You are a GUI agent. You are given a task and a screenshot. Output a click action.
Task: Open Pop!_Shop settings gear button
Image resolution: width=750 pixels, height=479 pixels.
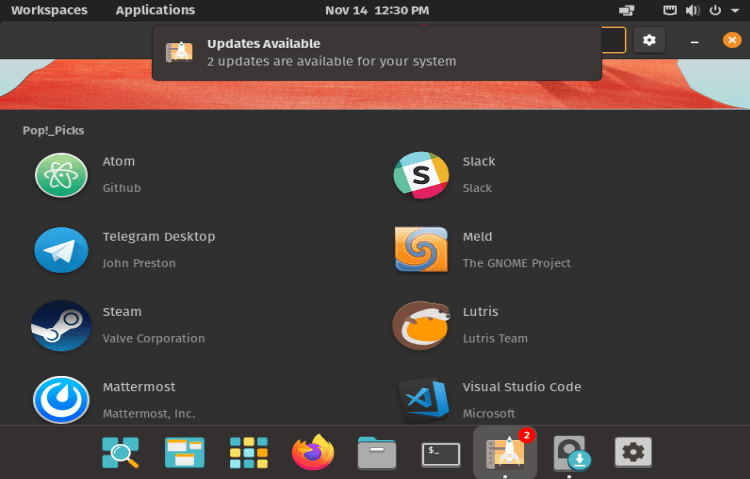[x=649, y=40]
